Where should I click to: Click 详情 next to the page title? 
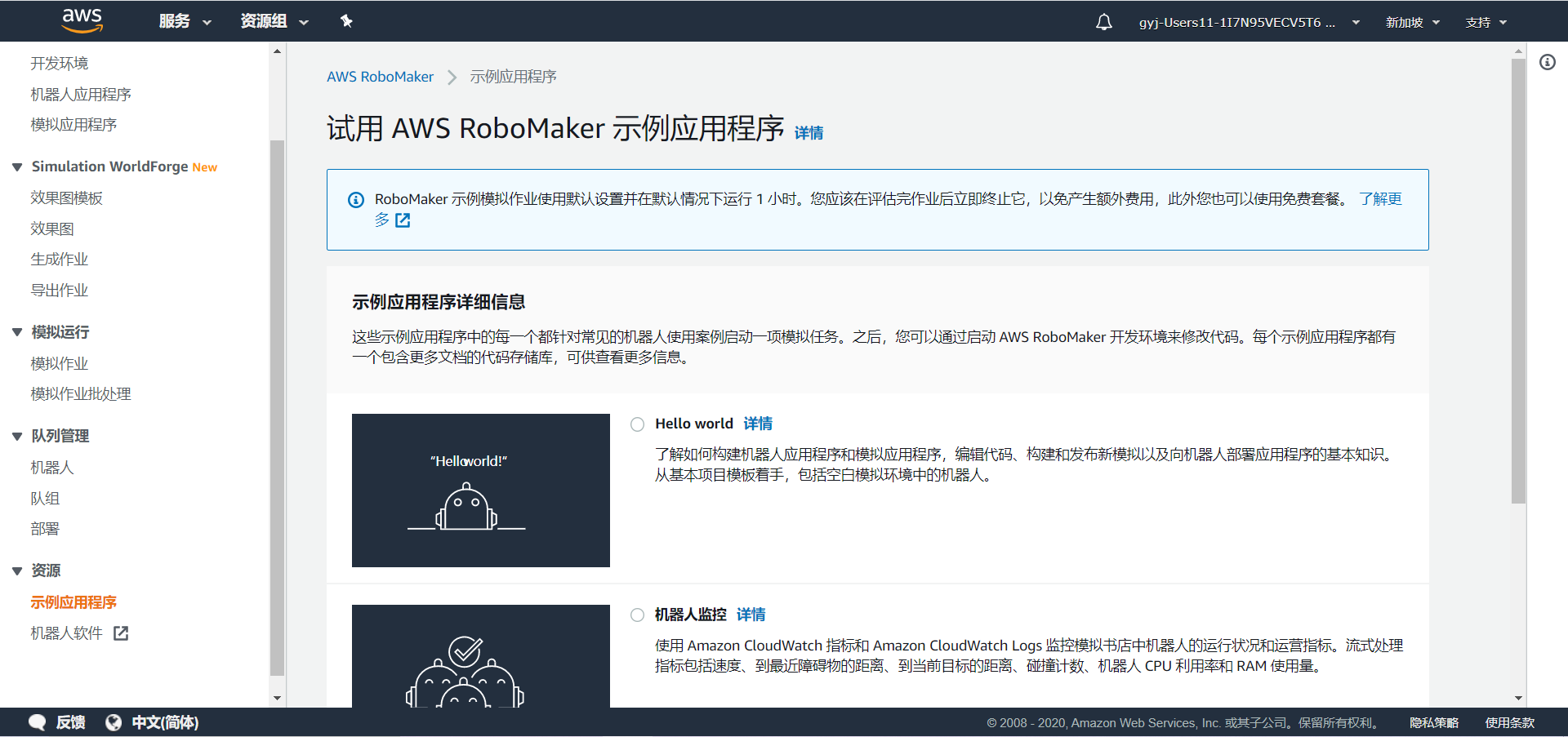[808, 133]
